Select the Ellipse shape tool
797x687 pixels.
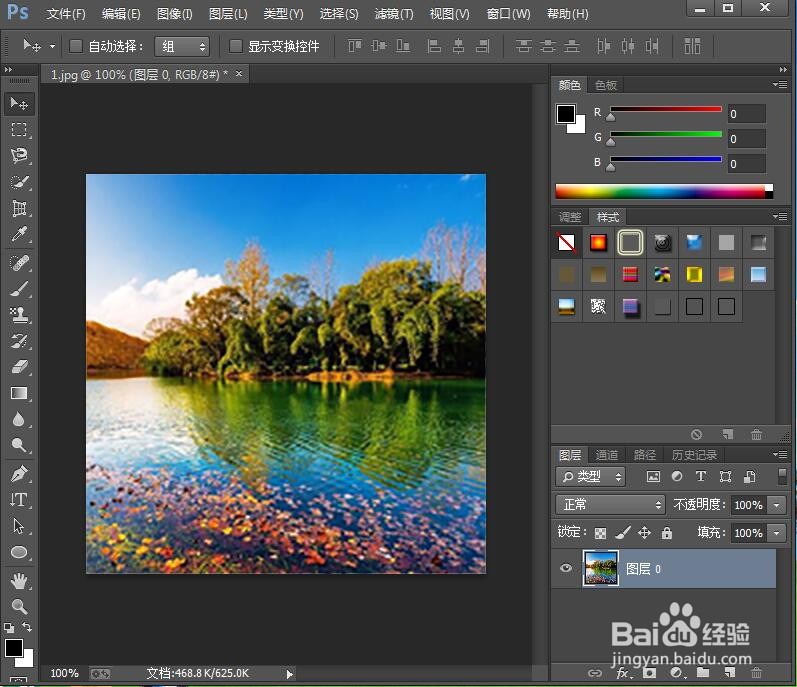click(x=19, y=552)
